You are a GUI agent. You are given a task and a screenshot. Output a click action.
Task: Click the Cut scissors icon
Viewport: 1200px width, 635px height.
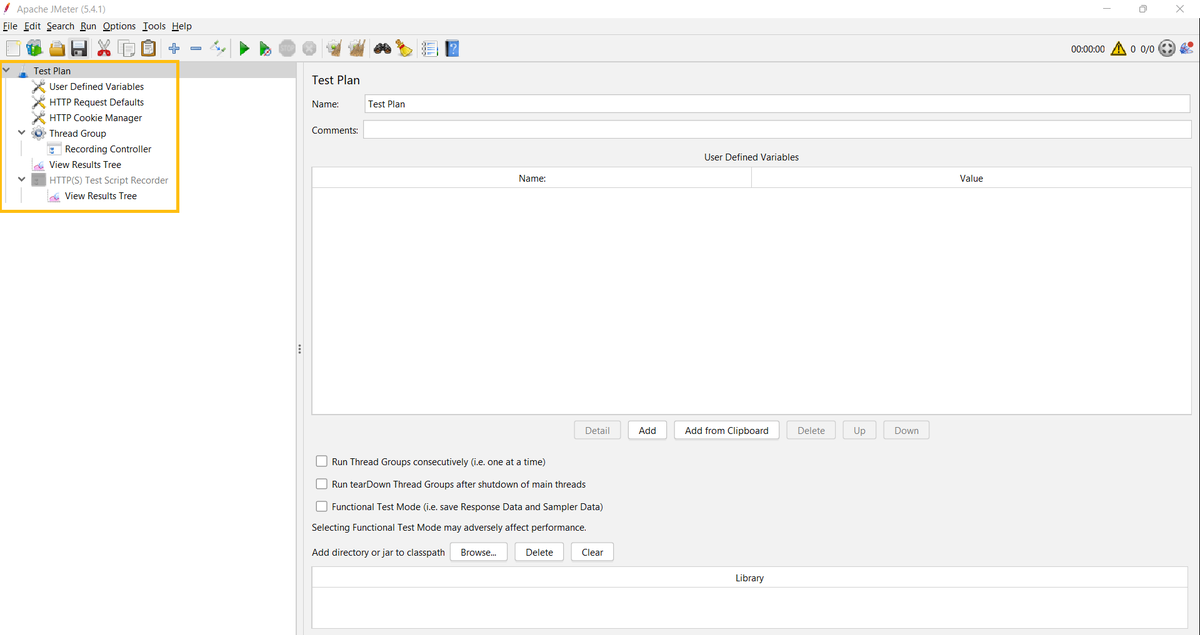(x=104, y=48)
